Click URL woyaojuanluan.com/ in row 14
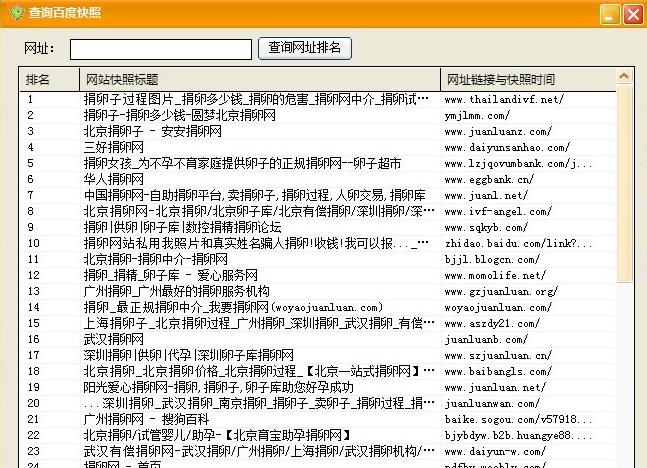647x468 pixels. (x=498, y=308)
